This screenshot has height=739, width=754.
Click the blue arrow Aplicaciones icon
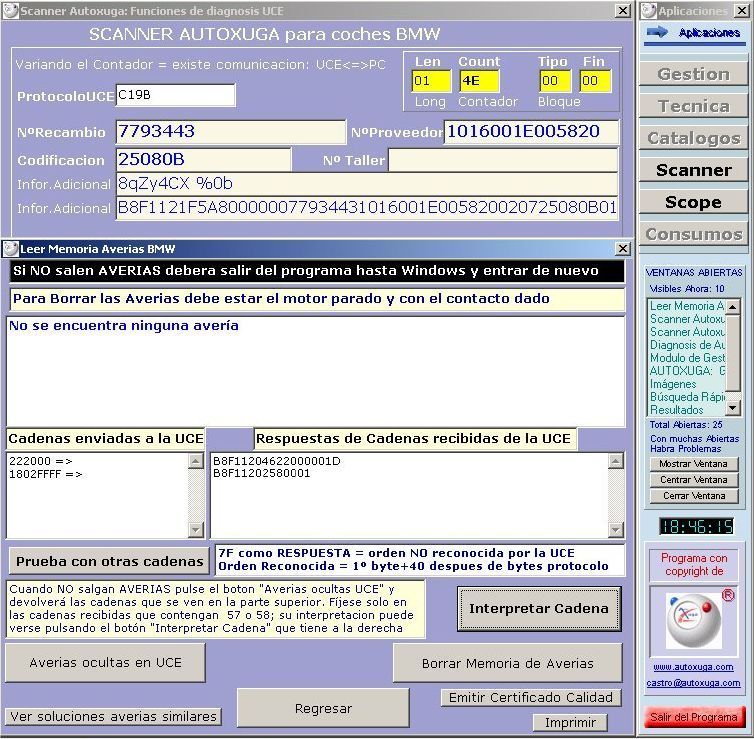pos(657,33)
